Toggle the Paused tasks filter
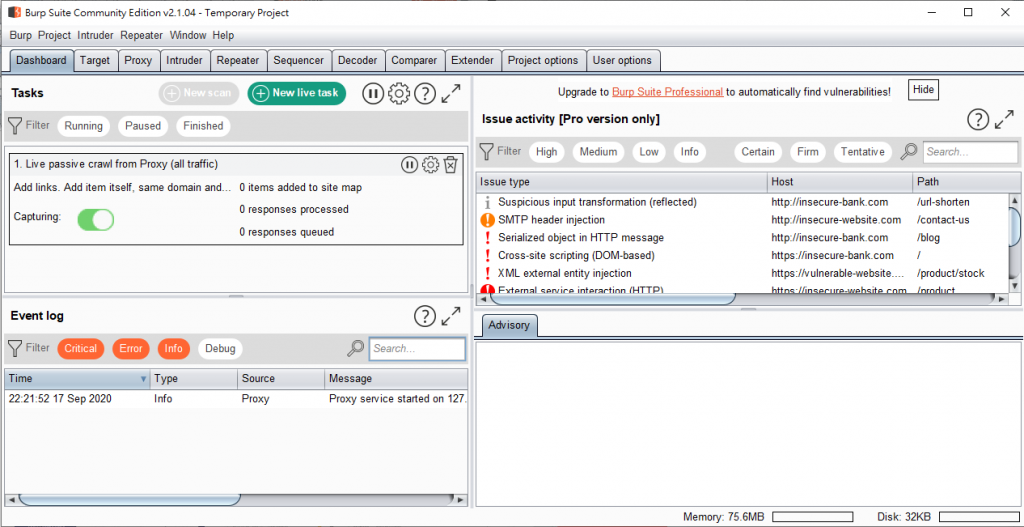 [143, 126]
